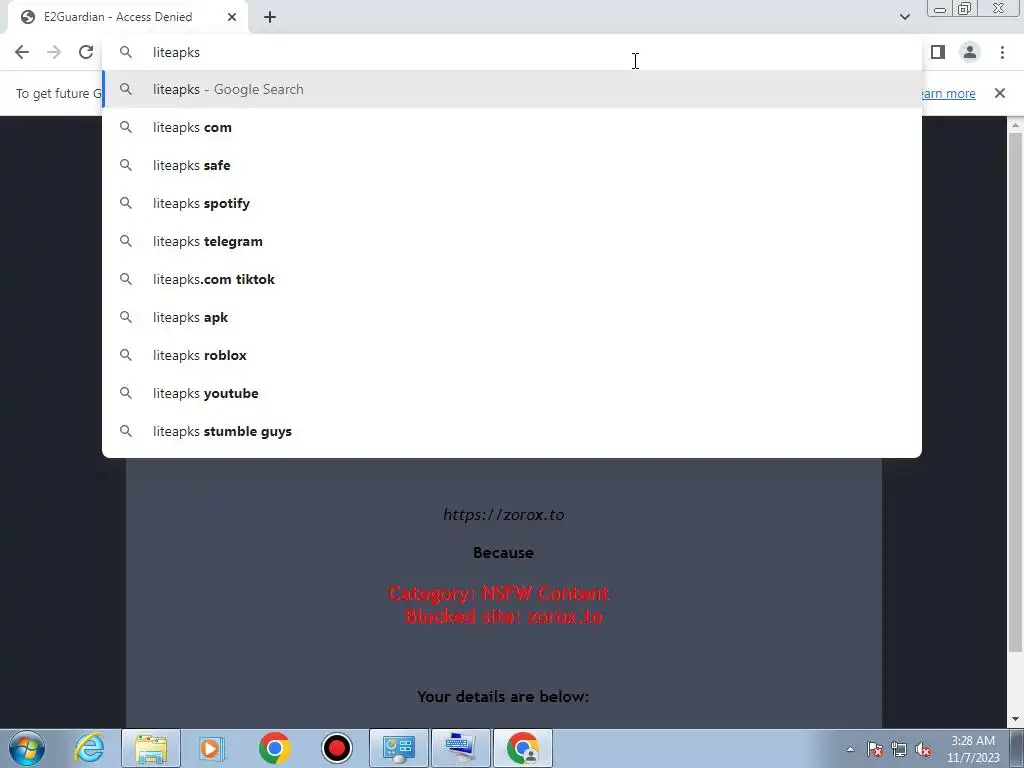The image size is (1024, 768).
Task: Show hidden tray icons arrow
Action: (850, 749)
